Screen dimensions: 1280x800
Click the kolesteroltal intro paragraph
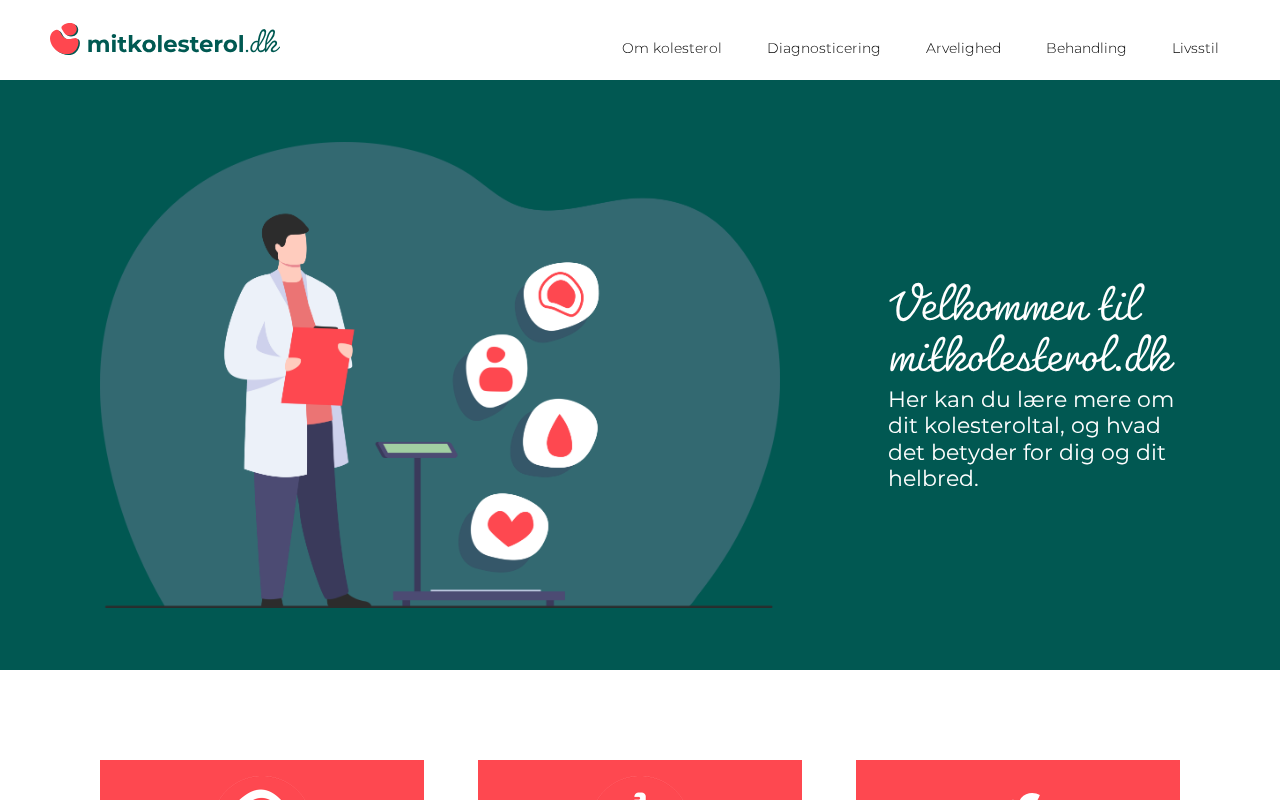[x=1031, y=439]
